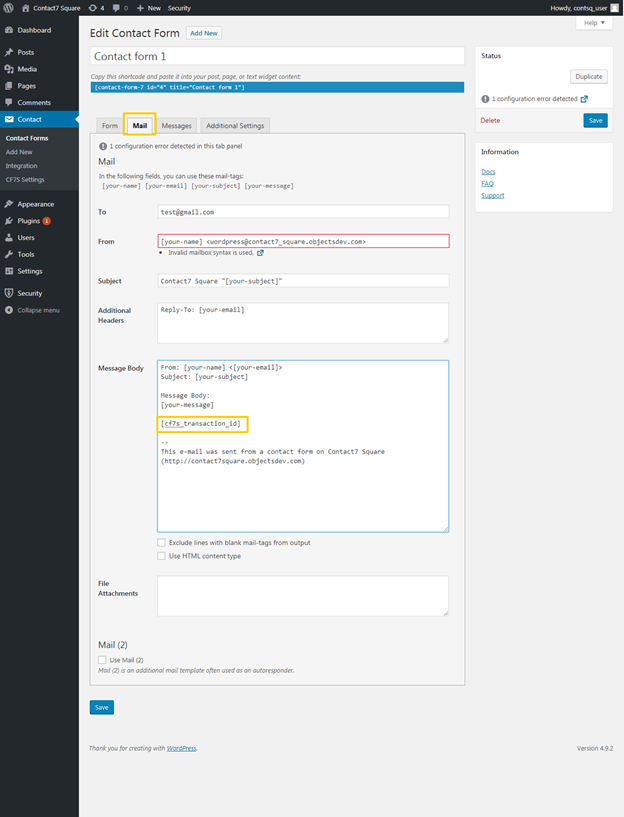
Task: Click the Additional Headers textarea
Action: [303, 323]
